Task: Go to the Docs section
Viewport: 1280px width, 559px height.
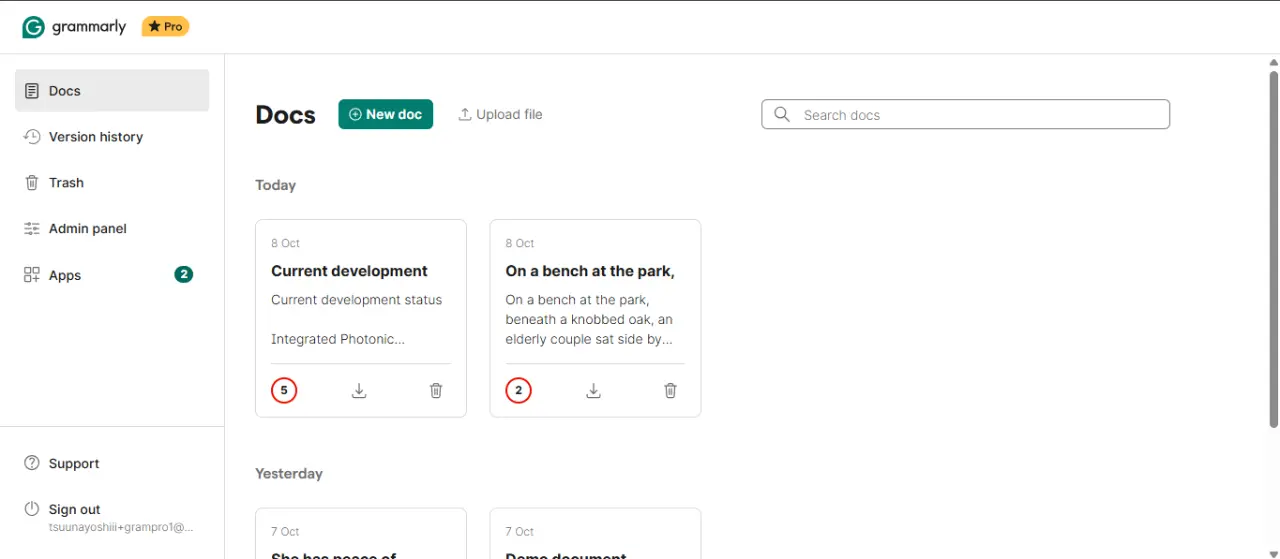Action: click(112, 90)
